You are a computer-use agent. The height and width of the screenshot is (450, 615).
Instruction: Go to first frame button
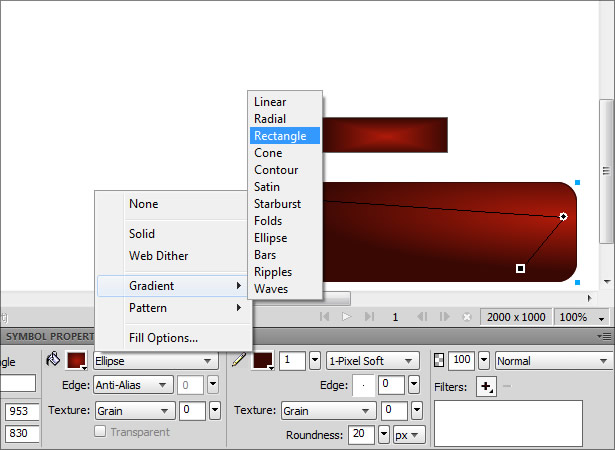tap(324, 317)
